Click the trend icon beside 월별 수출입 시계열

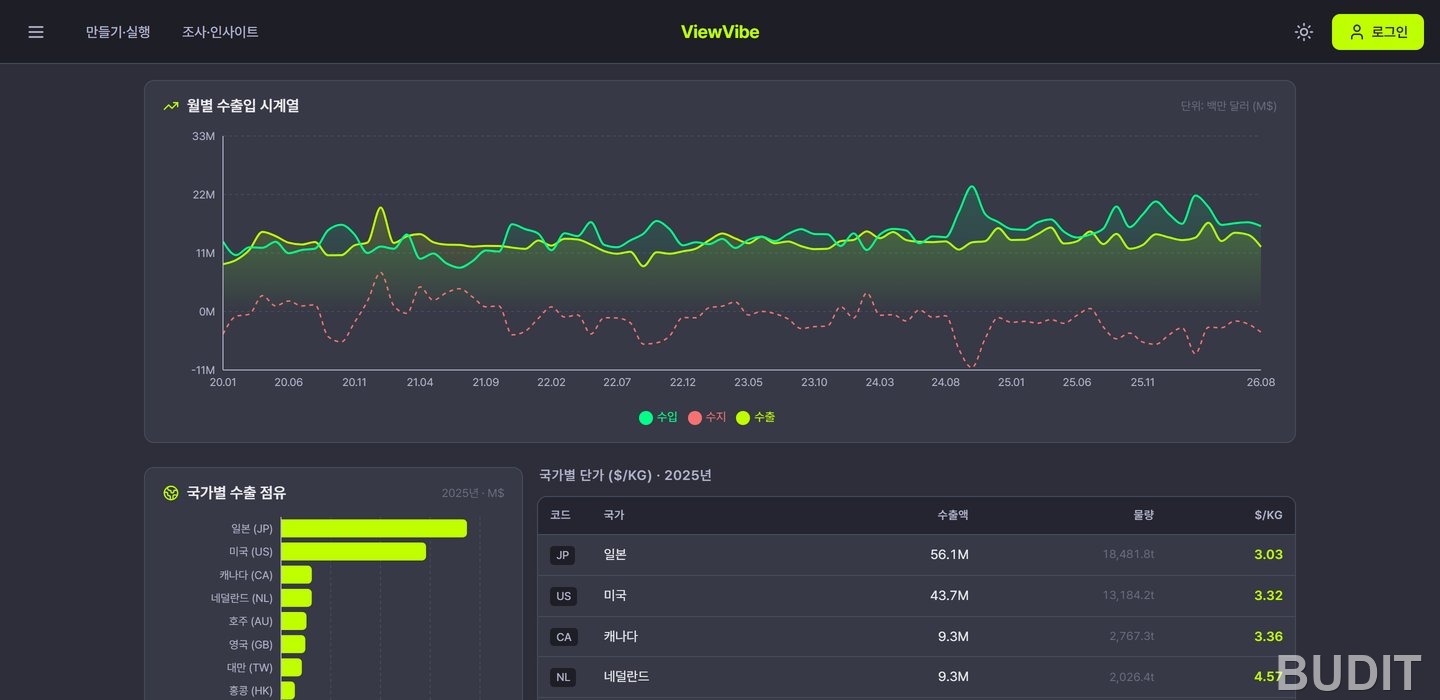pos(171,106)
